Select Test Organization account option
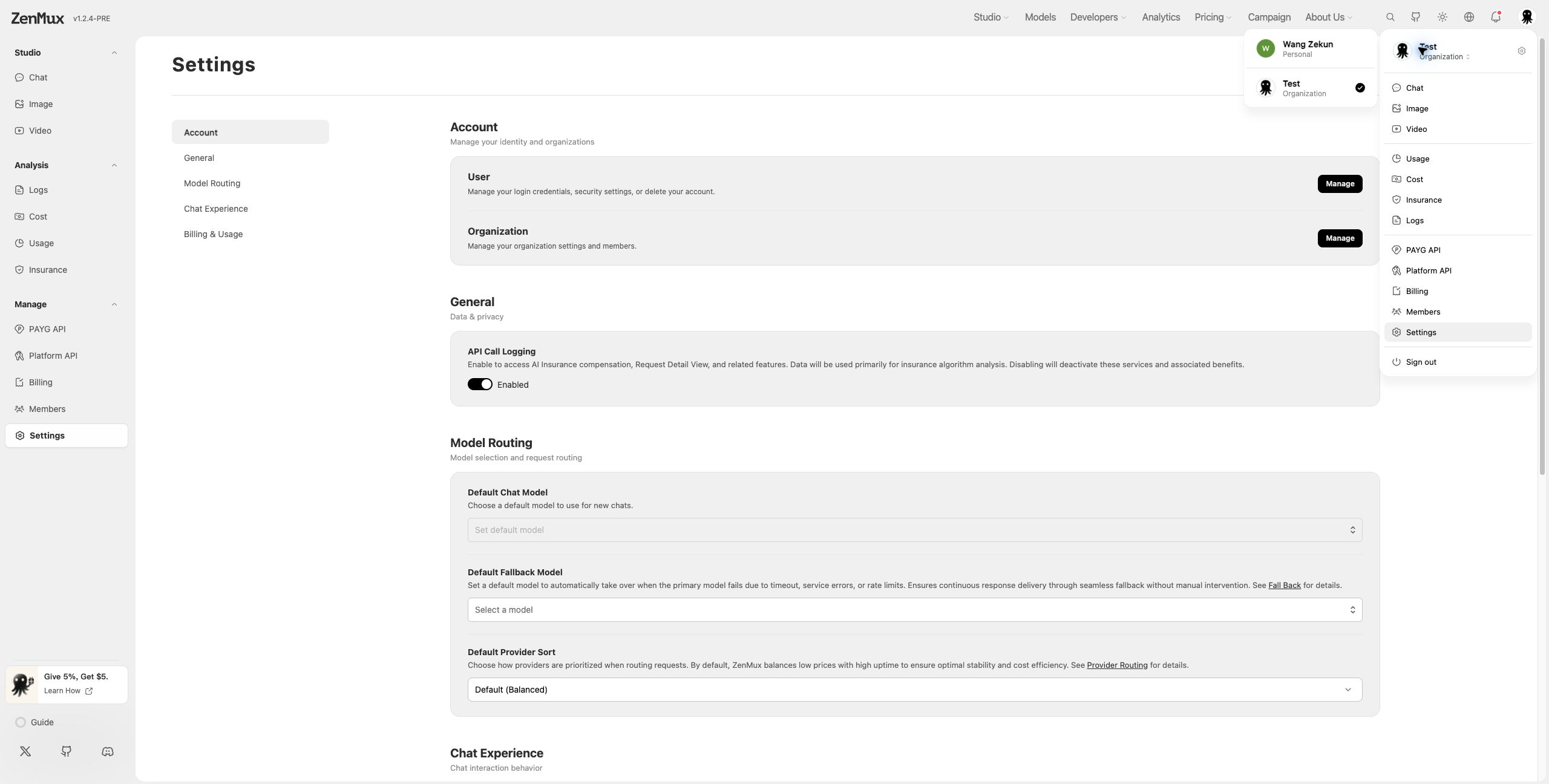This screenshot has width=1549, height=784. [1311, 88]
